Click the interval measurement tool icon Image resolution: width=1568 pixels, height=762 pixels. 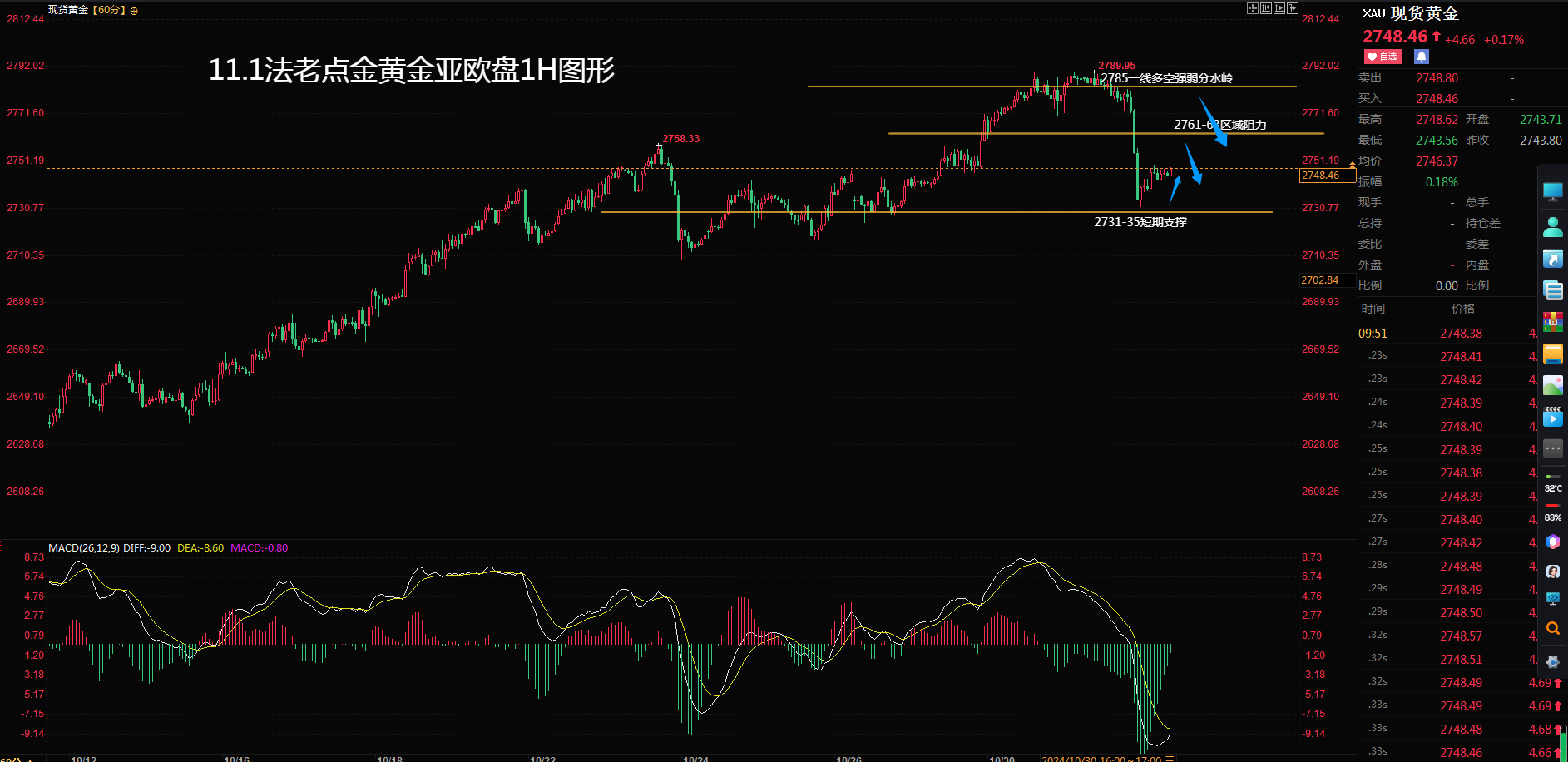click(x=1266, y=8)
